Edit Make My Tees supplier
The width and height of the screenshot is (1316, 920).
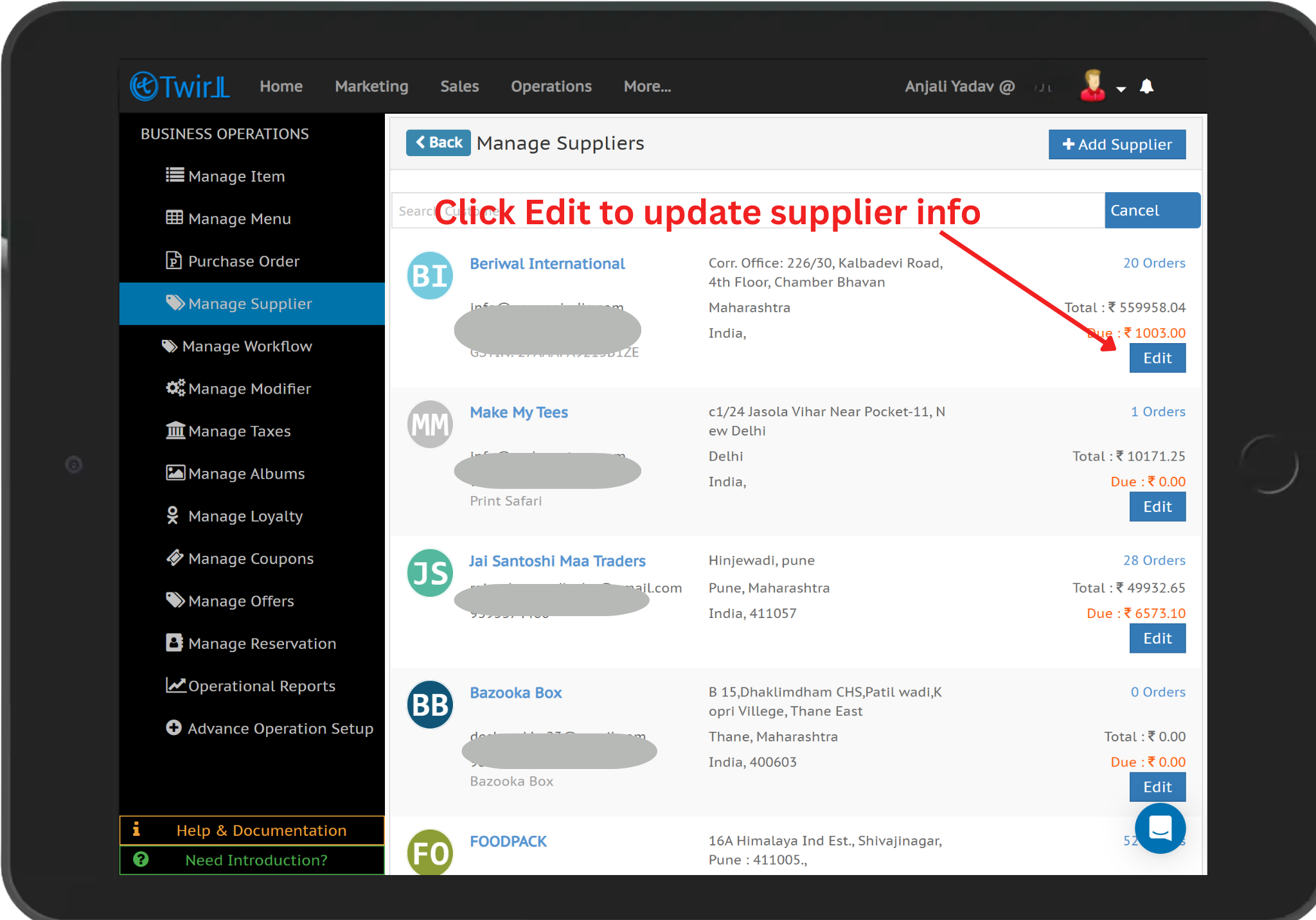[x=1157, y=506]
